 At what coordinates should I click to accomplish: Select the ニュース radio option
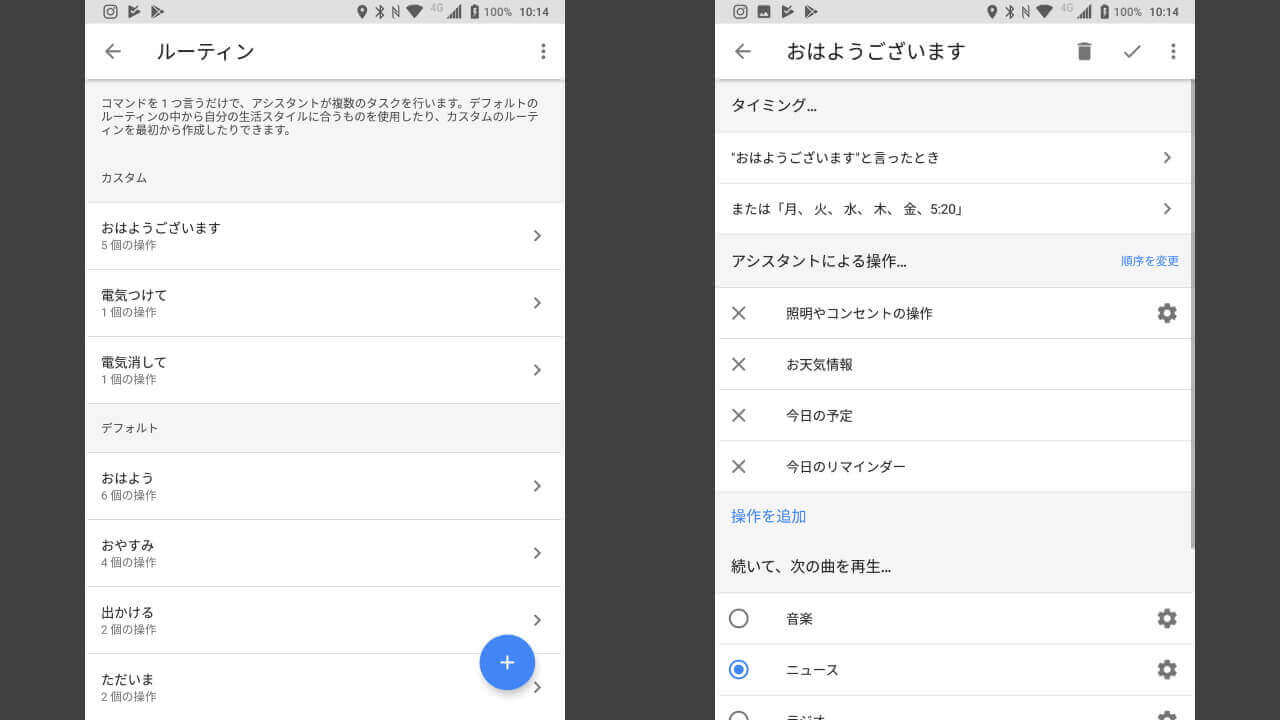(x=739, y=669)
